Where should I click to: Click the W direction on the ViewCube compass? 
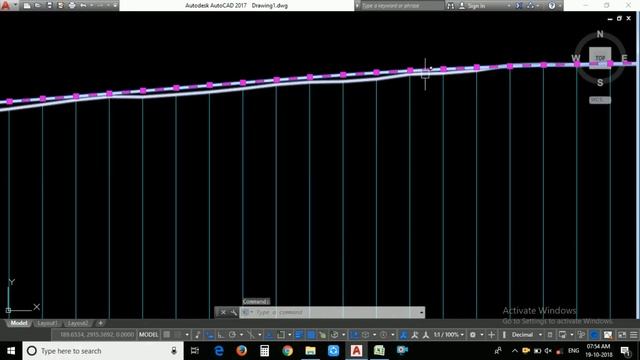tap(576, 58)
